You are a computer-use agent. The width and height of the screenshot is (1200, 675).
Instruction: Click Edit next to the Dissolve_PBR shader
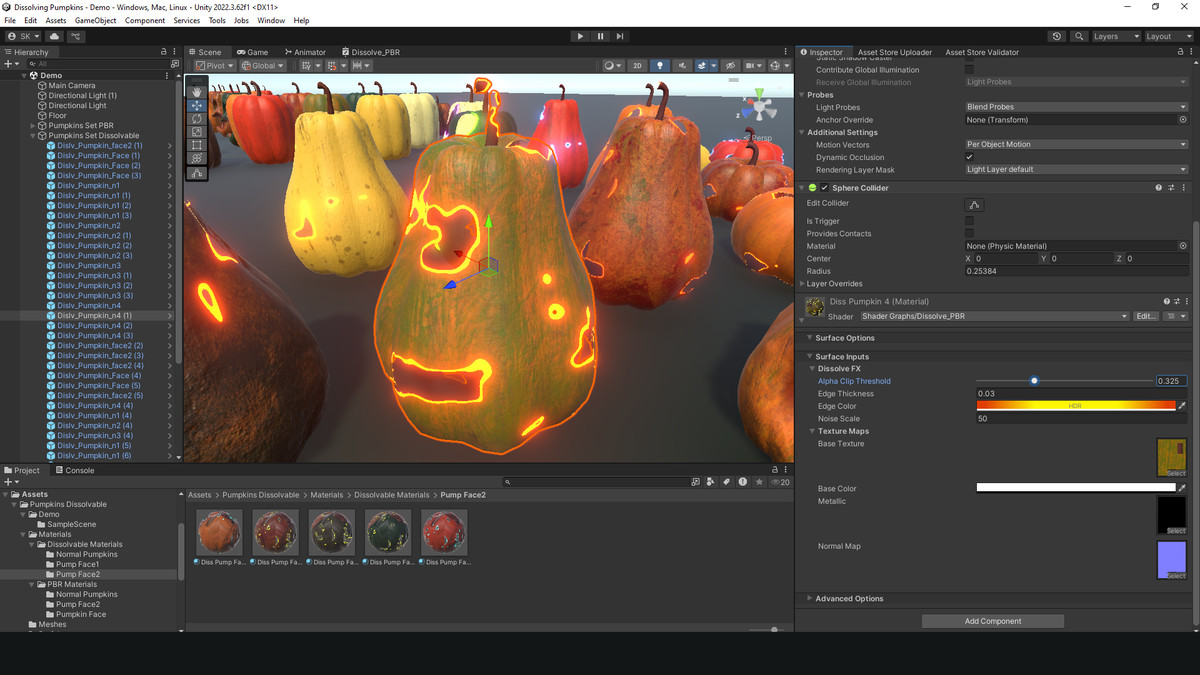[x=1144, y=316]
